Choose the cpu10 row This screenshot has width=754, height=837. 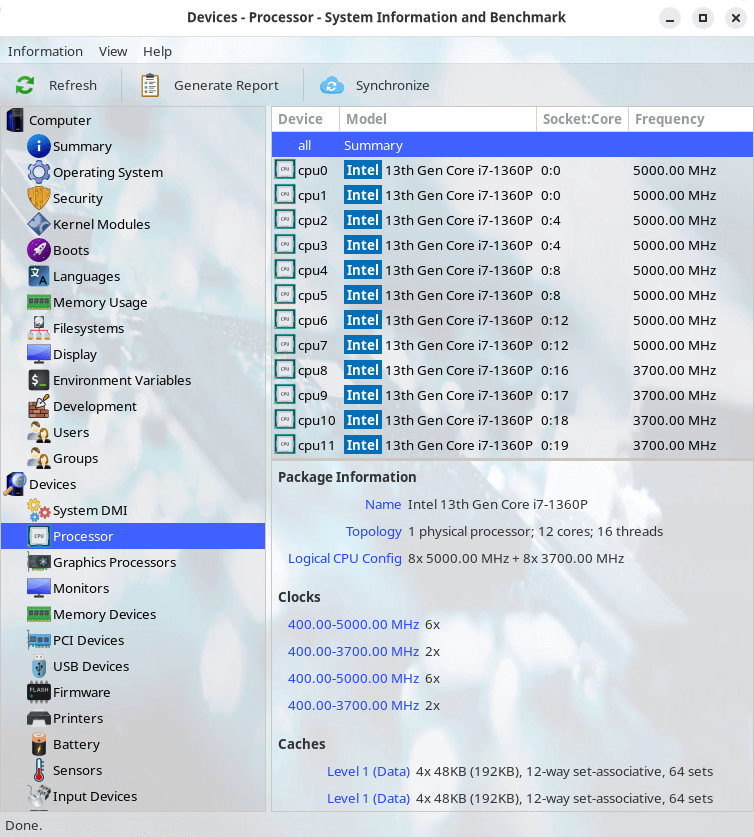(512, 421)
